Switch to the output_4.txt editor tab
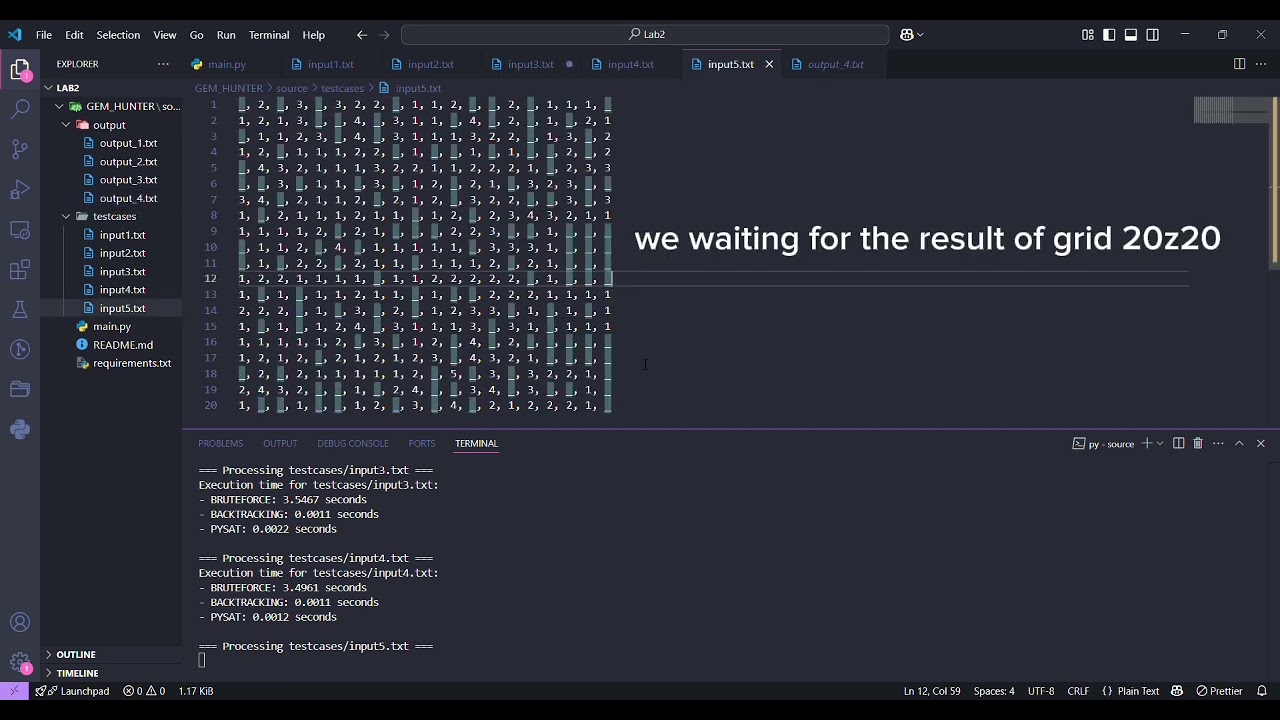Viewport: 1280px width, 720px height. [x=836, y=64]
